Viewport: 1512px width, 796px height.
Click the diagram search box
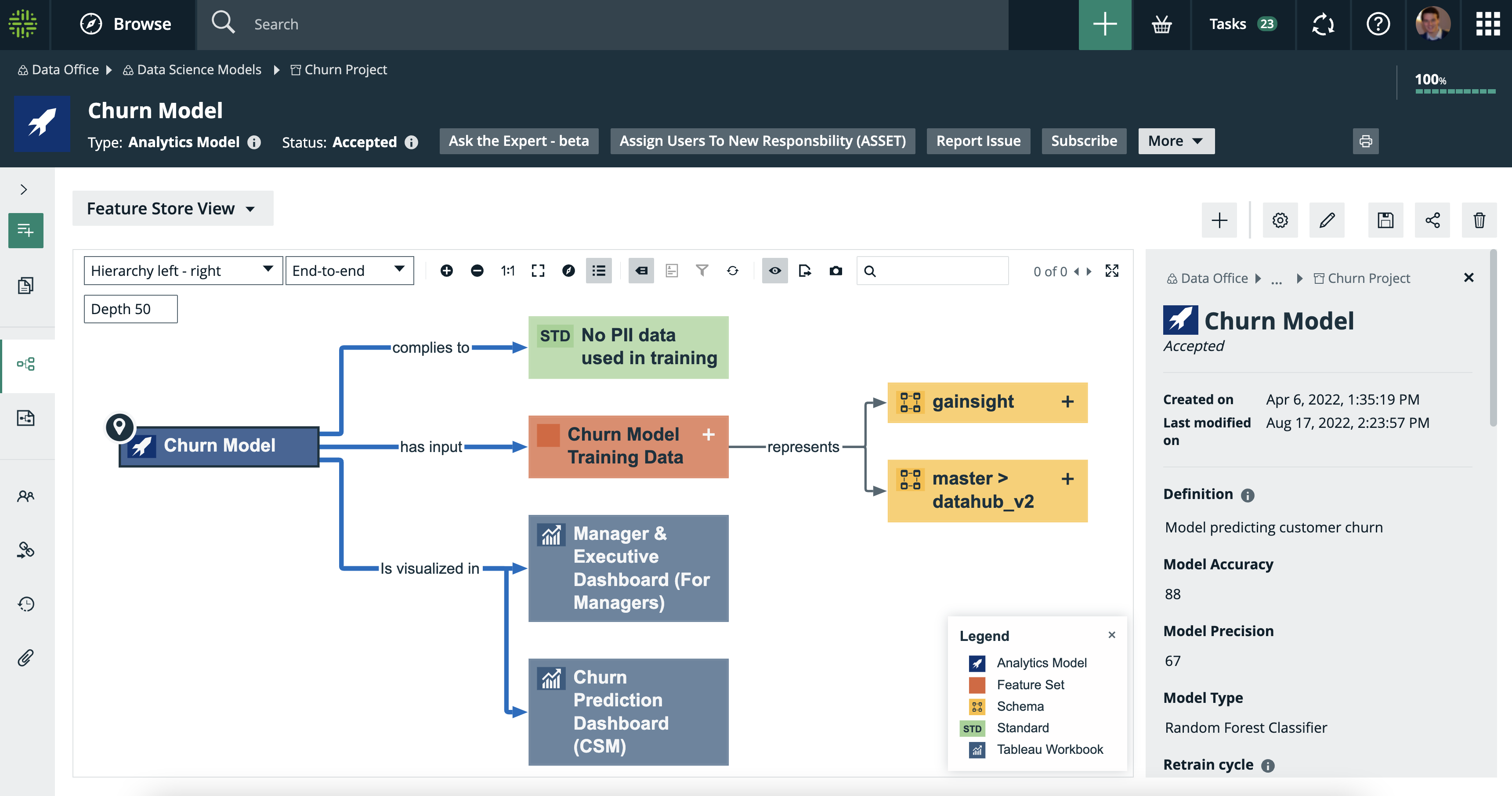933,271
